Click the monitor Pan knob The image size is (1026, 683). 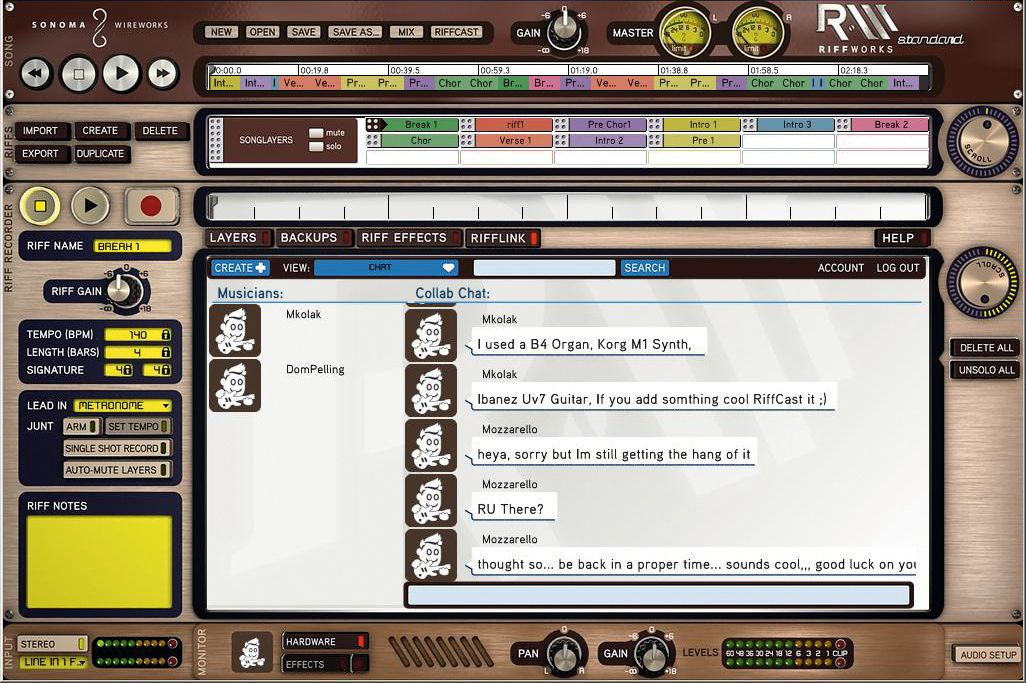point(563,652)
